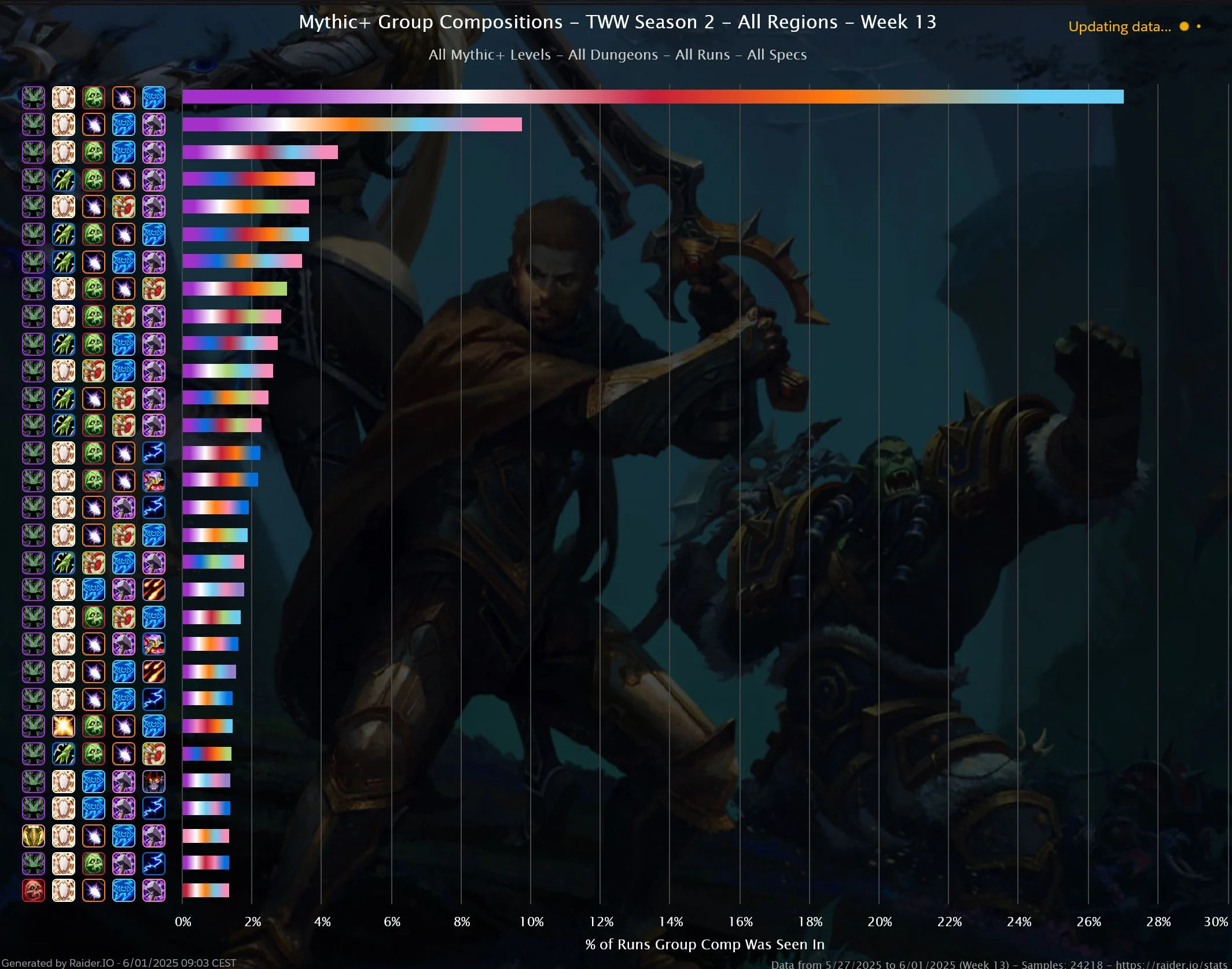Click the blue Mage icon of the top composition
This screenshot has height=969, width=1232.
point(154,98)
